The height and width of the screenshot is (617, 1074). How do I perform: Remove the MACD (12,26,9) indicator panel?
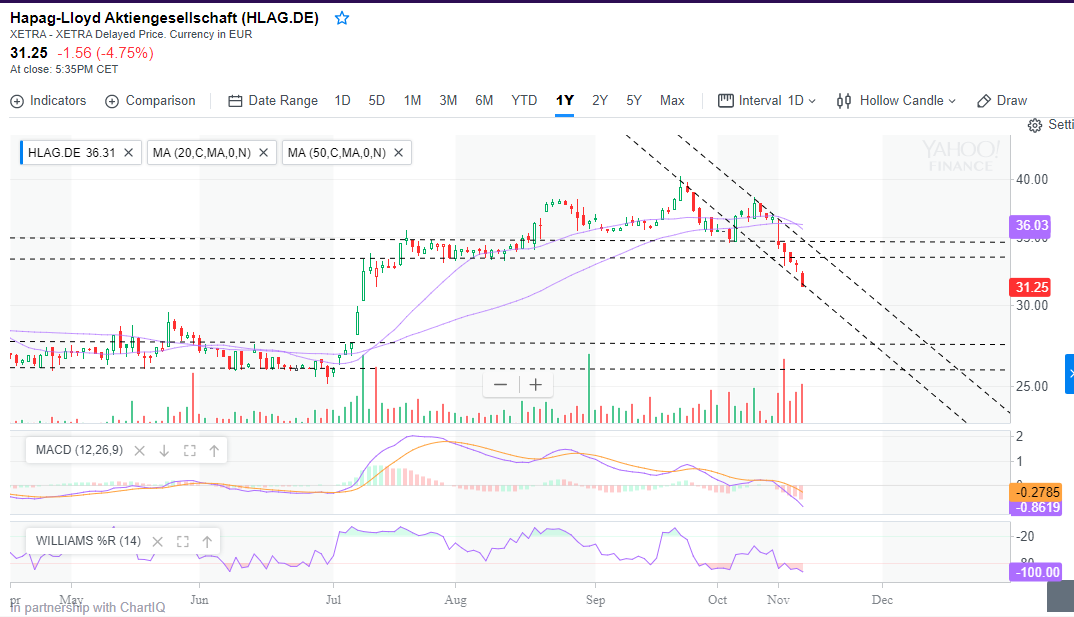point(139,451)
